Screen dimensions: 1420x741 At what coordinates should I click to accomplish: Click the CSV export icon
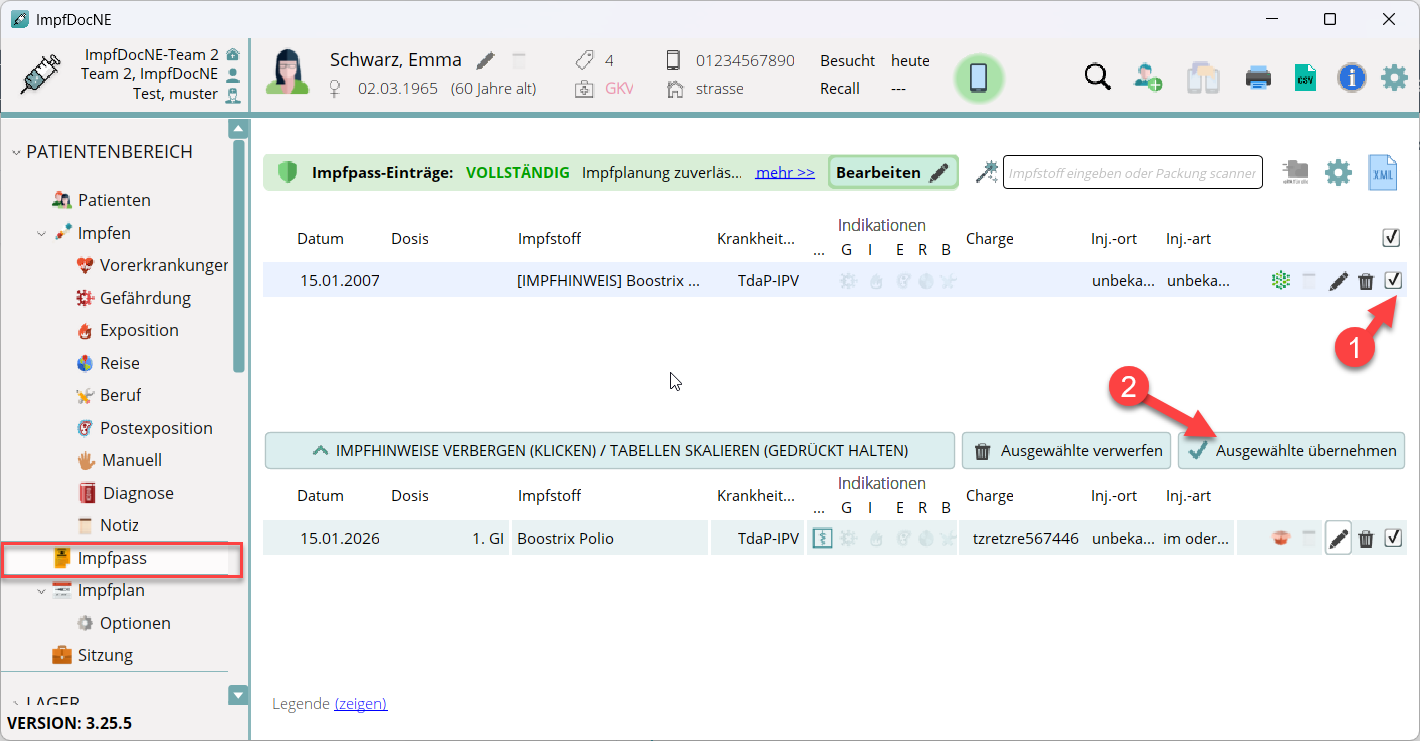tap(1305, 77)
